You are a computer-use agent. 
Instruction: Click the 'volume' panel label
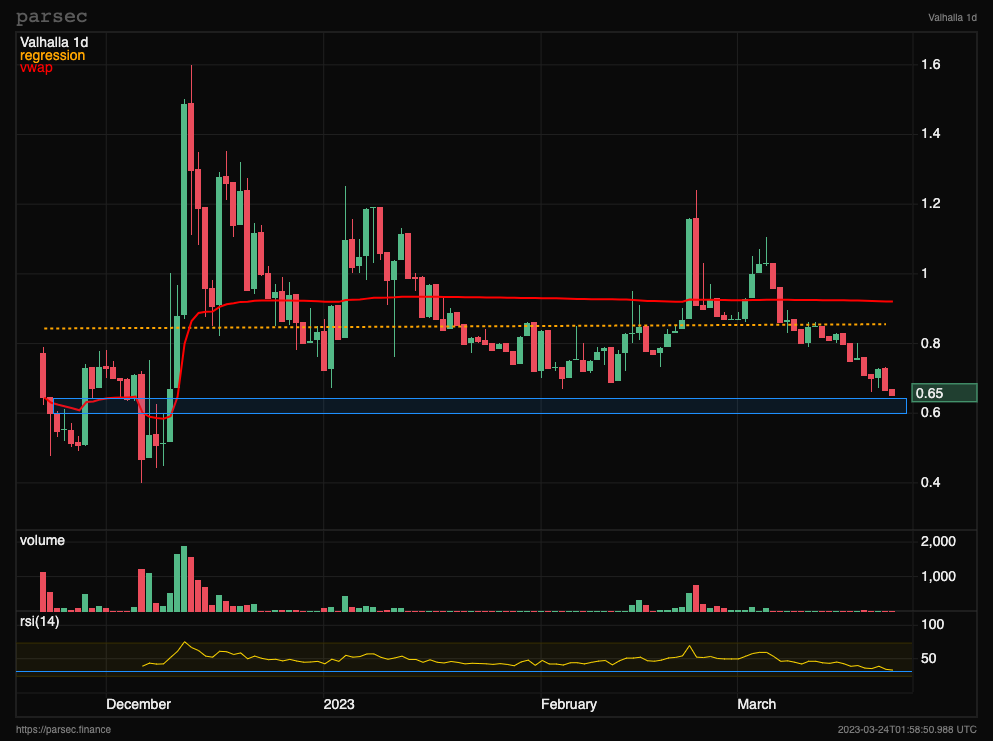[x=42, y=540]
